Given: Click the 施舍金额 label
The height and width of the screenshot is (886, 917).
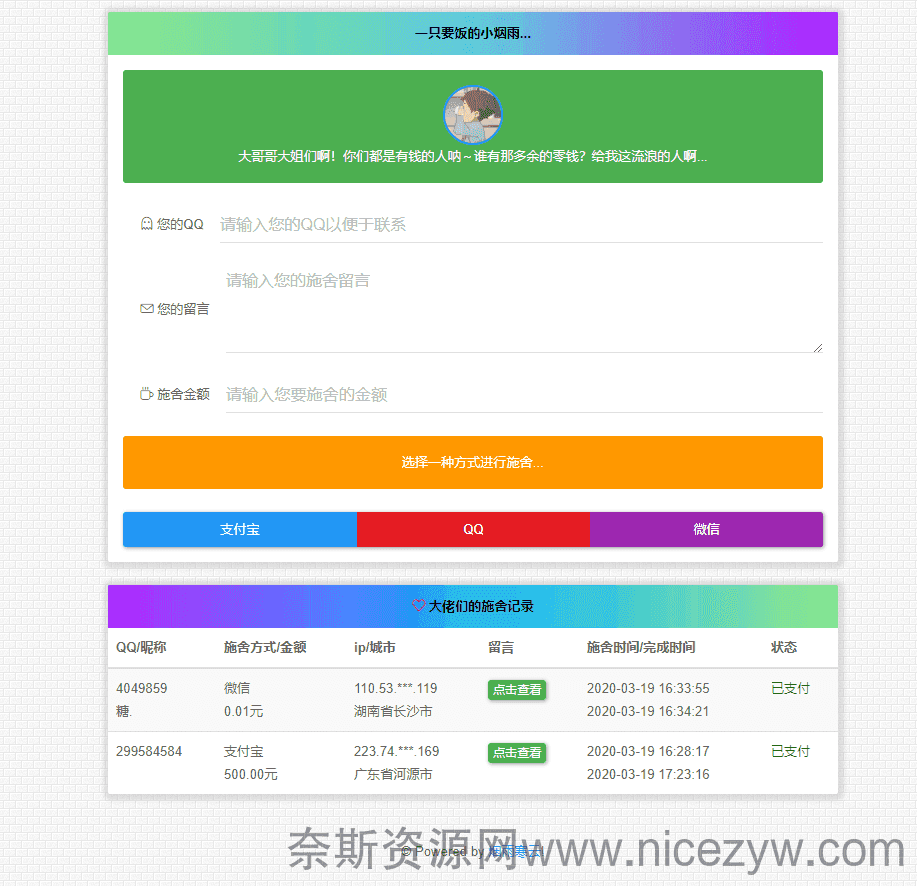Looking at the screenshot, I should (x=183, y=394).
